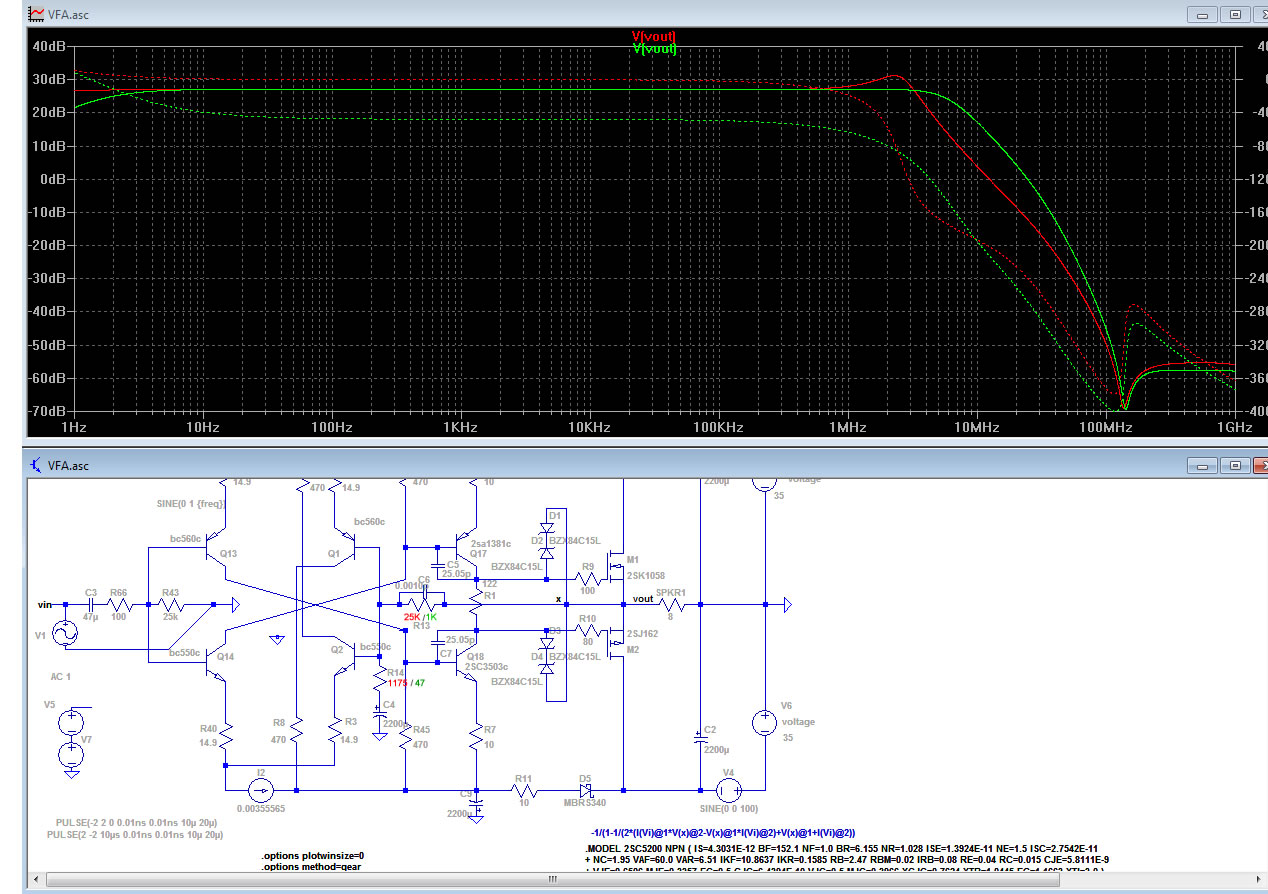Viewport: 1268px width, 894px height.
Task: Click the plot window's waveform title icon
Action: point(36,14)
